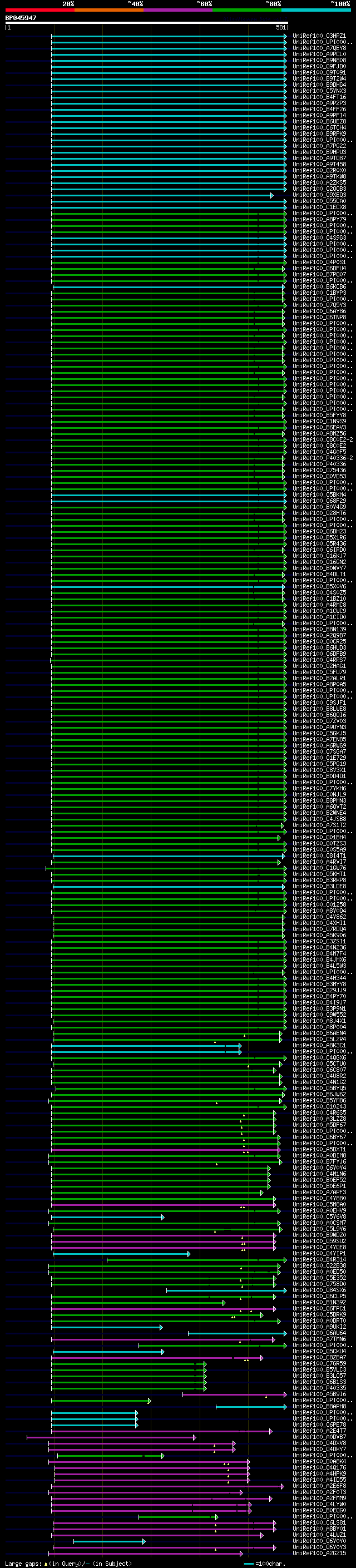356x1568 pixels.
Task: Select hit label UniRef100_Q6DFU4
Action: (319, 269)
